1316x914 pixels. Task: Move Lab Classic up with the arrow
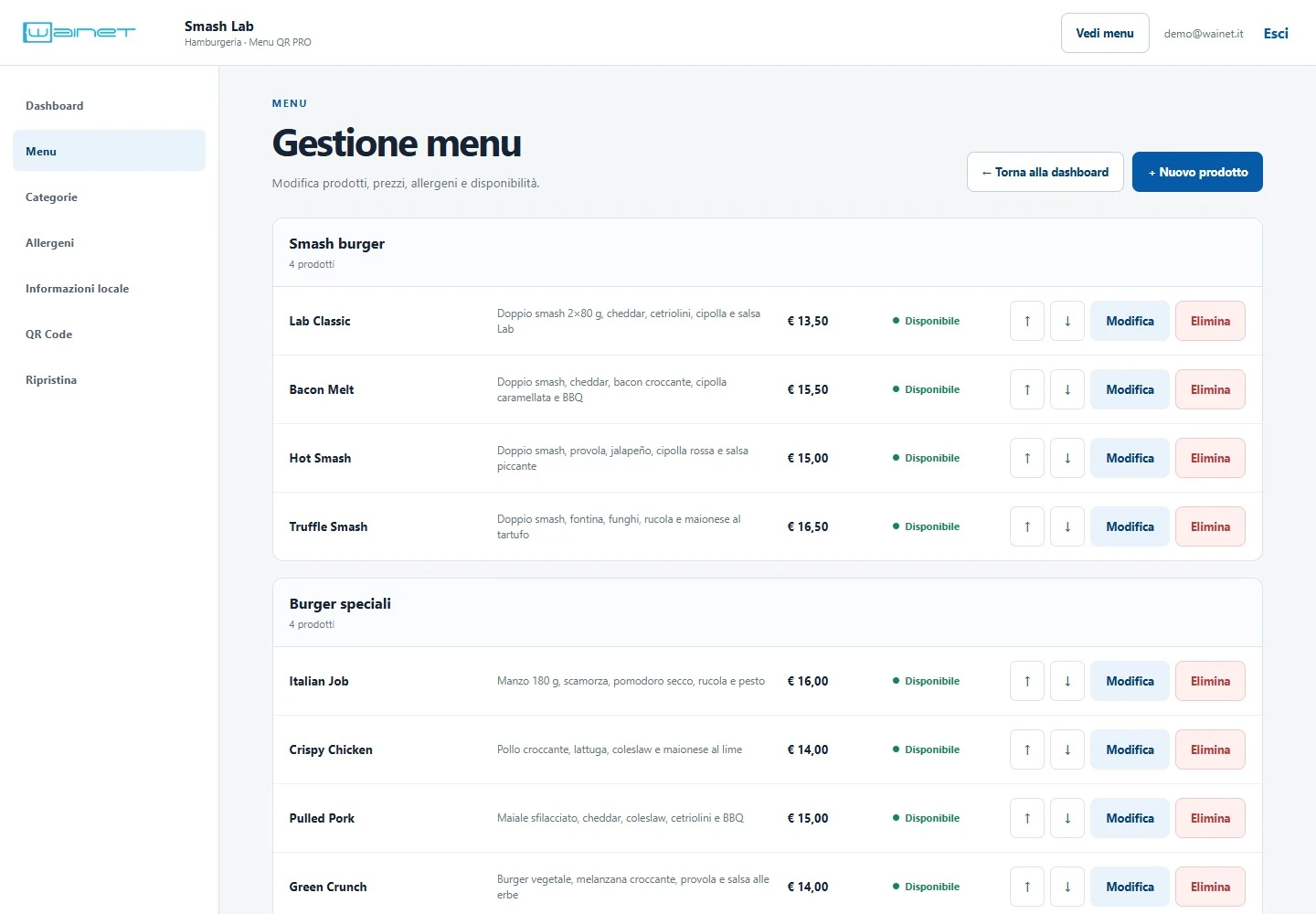1027,321
